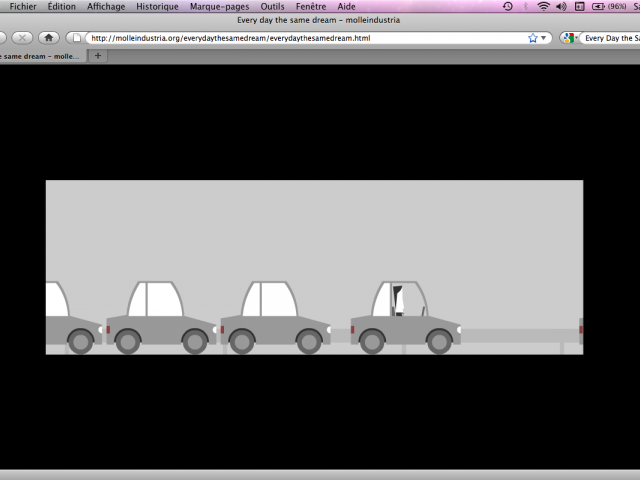Open the Time Machine menu bar icon

tap(508, 6)
